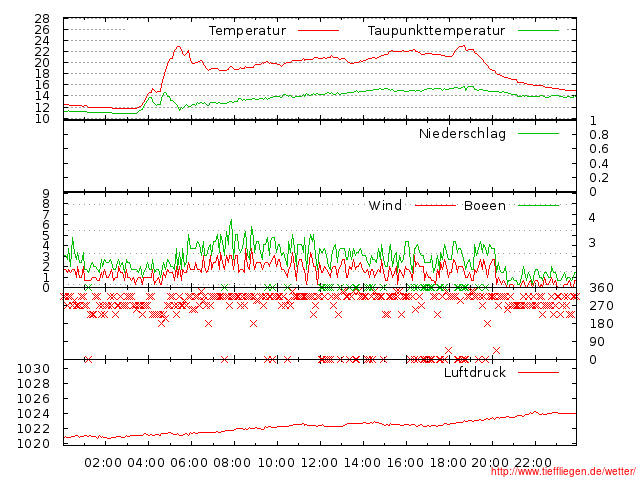Click the 1030 pressure axis value
Image resolution: width=640 pixels, height=480 pixels.
click(x=33, y=369)
